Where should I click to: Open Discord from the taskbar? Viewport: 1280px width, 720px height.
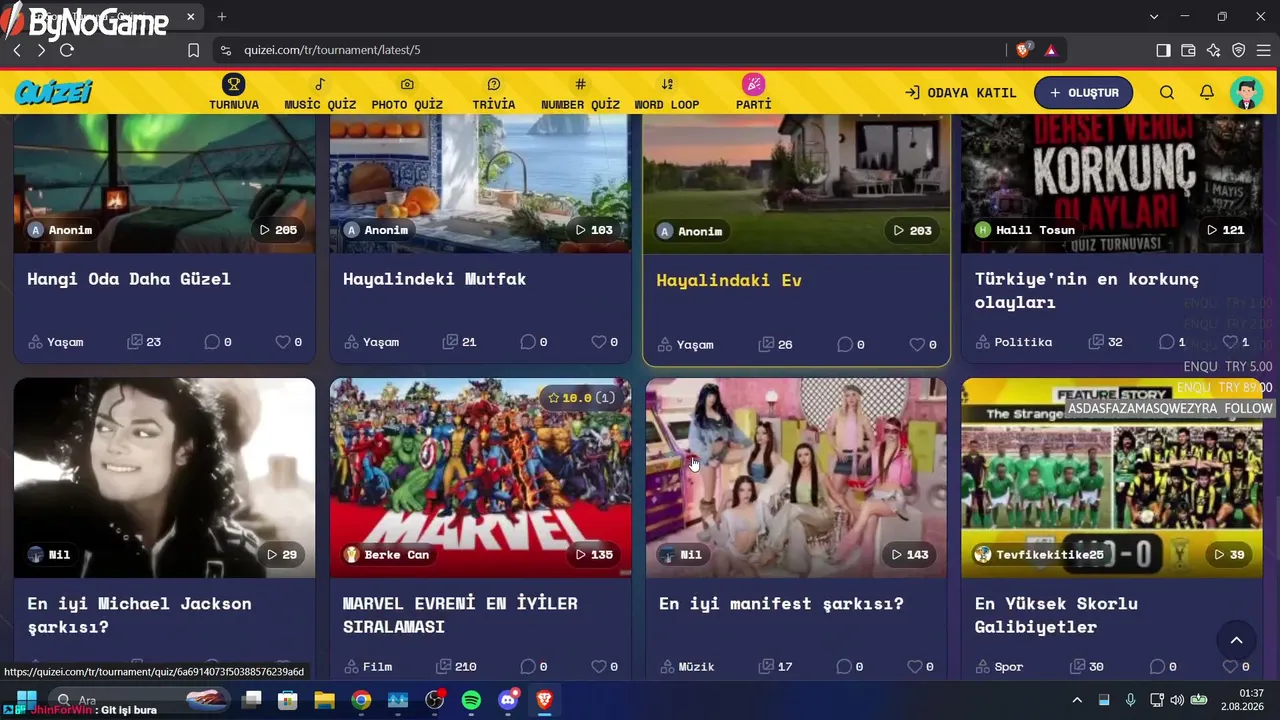508,700
